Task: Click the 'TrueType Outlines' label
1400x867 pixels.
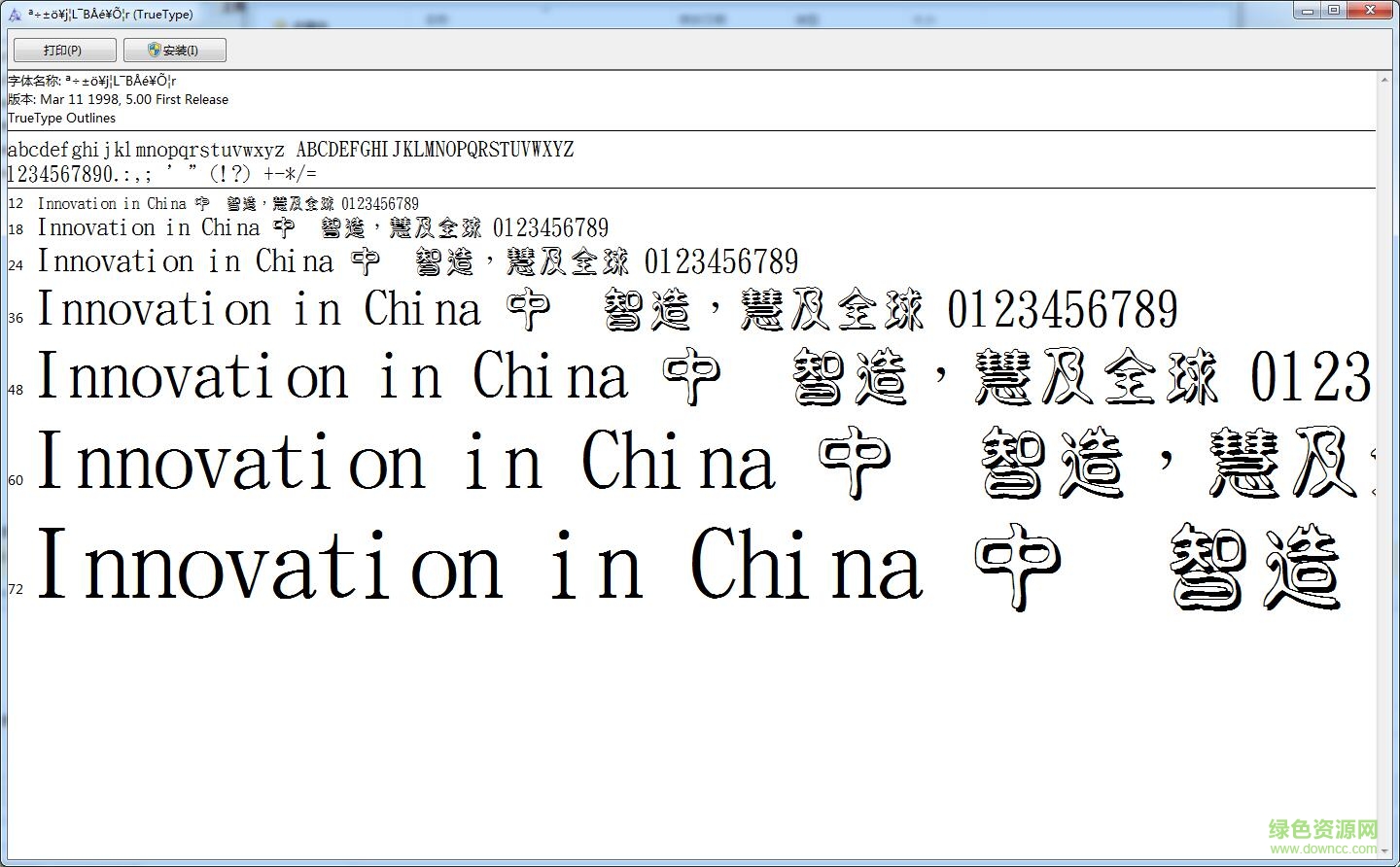Action: click(61, 118)
